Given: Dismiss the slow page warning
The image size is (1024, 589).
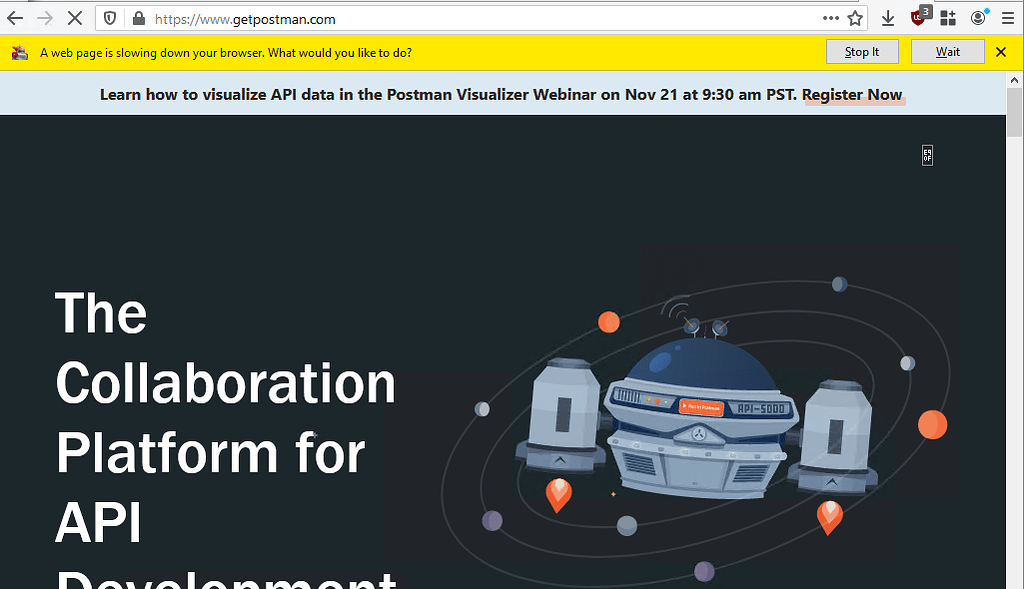Looking at the screenshot, I should coord(1001,51).
